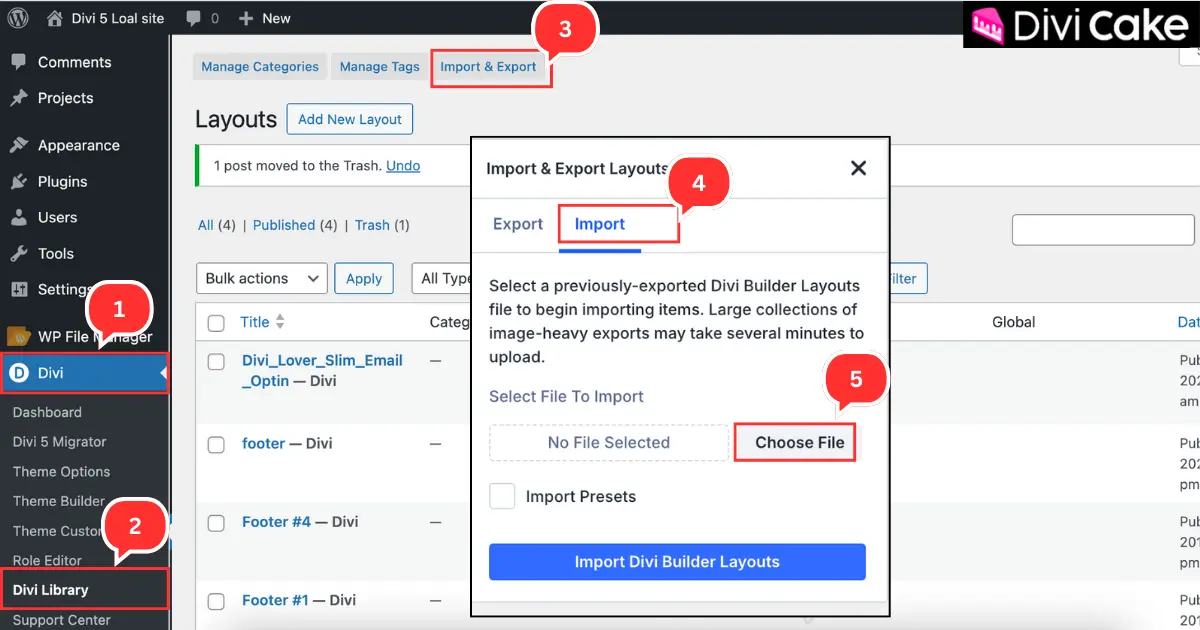Filter layouts by Published (4)
The image size is (1200, 630).
(x=295, y=225)
